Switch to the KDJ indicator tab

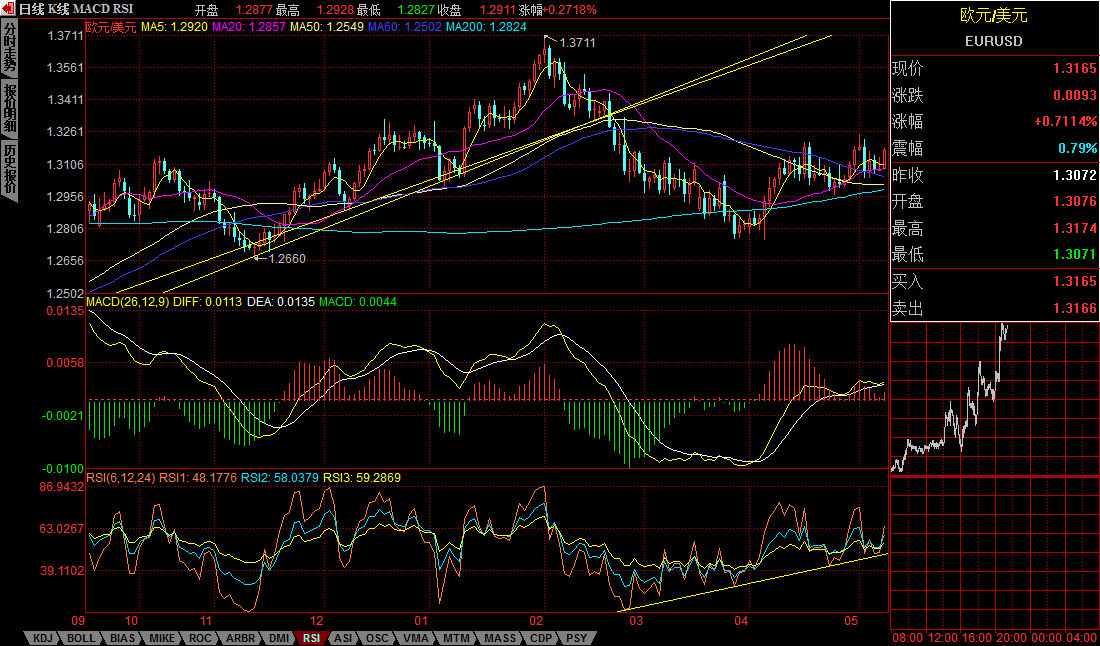tap(41, 638)
